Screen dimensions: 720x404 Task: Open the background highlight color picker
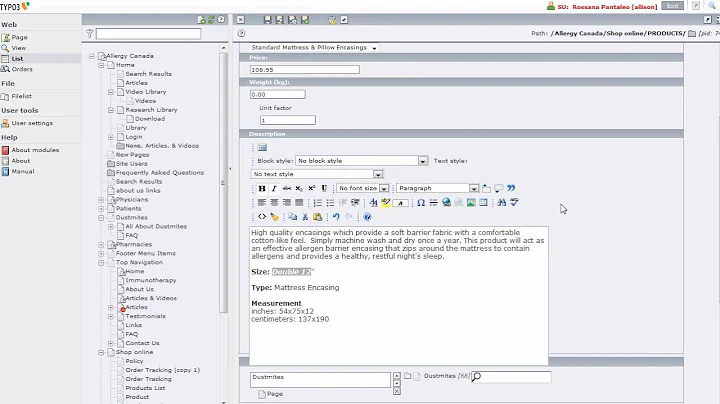tap(386, 202)
